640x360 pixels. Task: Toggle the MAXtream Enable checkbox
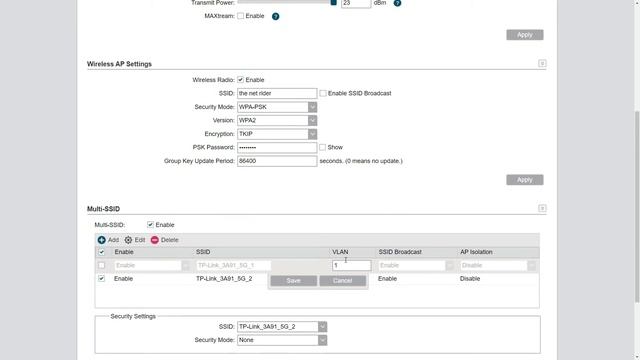240,16
